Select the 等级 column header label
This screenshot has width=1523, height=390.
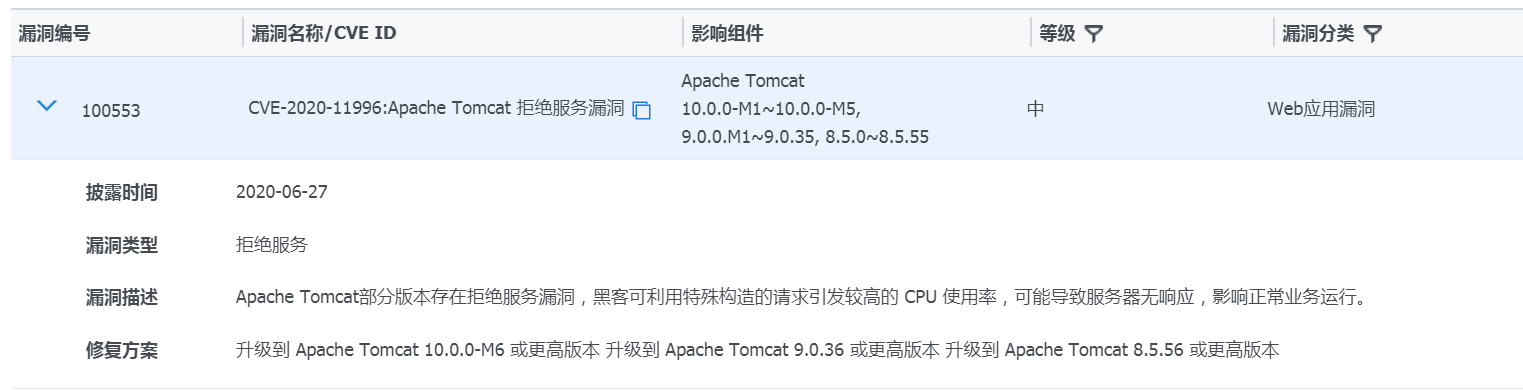(x=1057, y=34)
